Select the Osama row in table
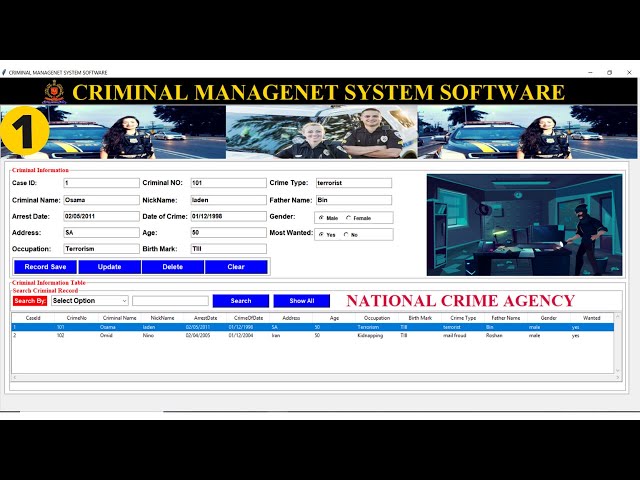 click(313, 327)
